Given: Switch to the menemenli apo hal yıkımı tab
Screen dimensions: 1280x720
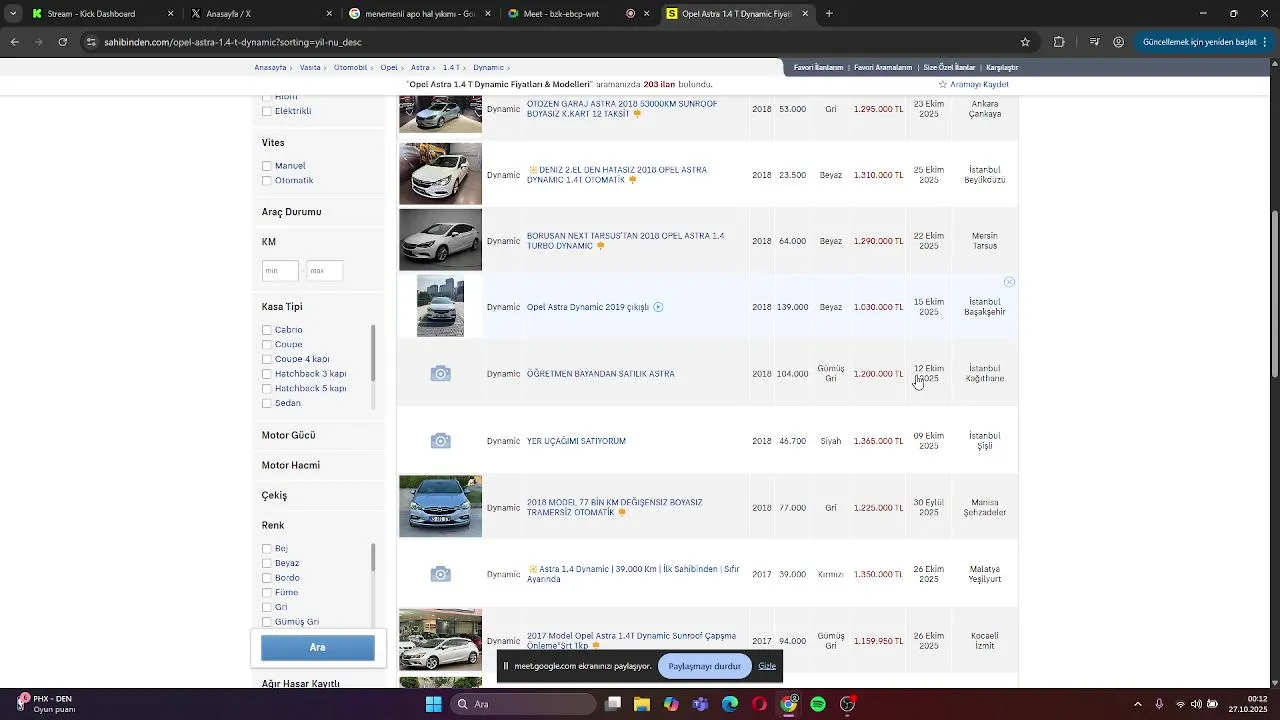Looking at the screenshot, I should click(418, 14).
